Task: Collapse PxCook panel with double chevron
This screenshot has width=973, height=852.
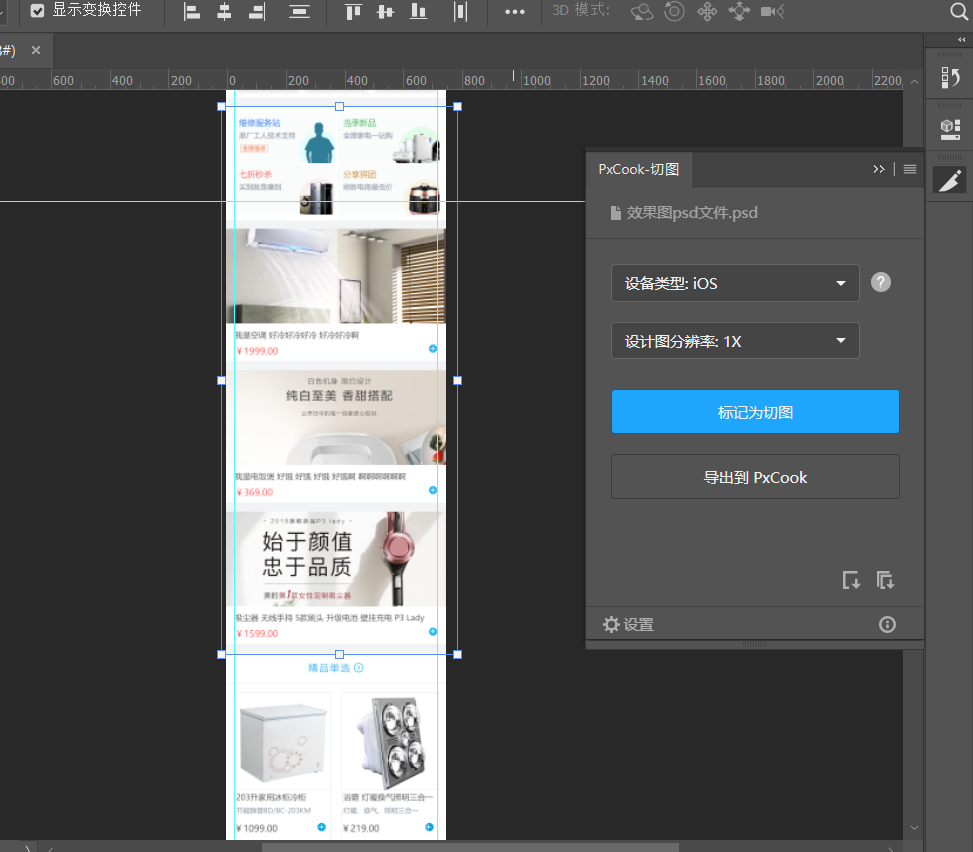Action: point(879,169)
